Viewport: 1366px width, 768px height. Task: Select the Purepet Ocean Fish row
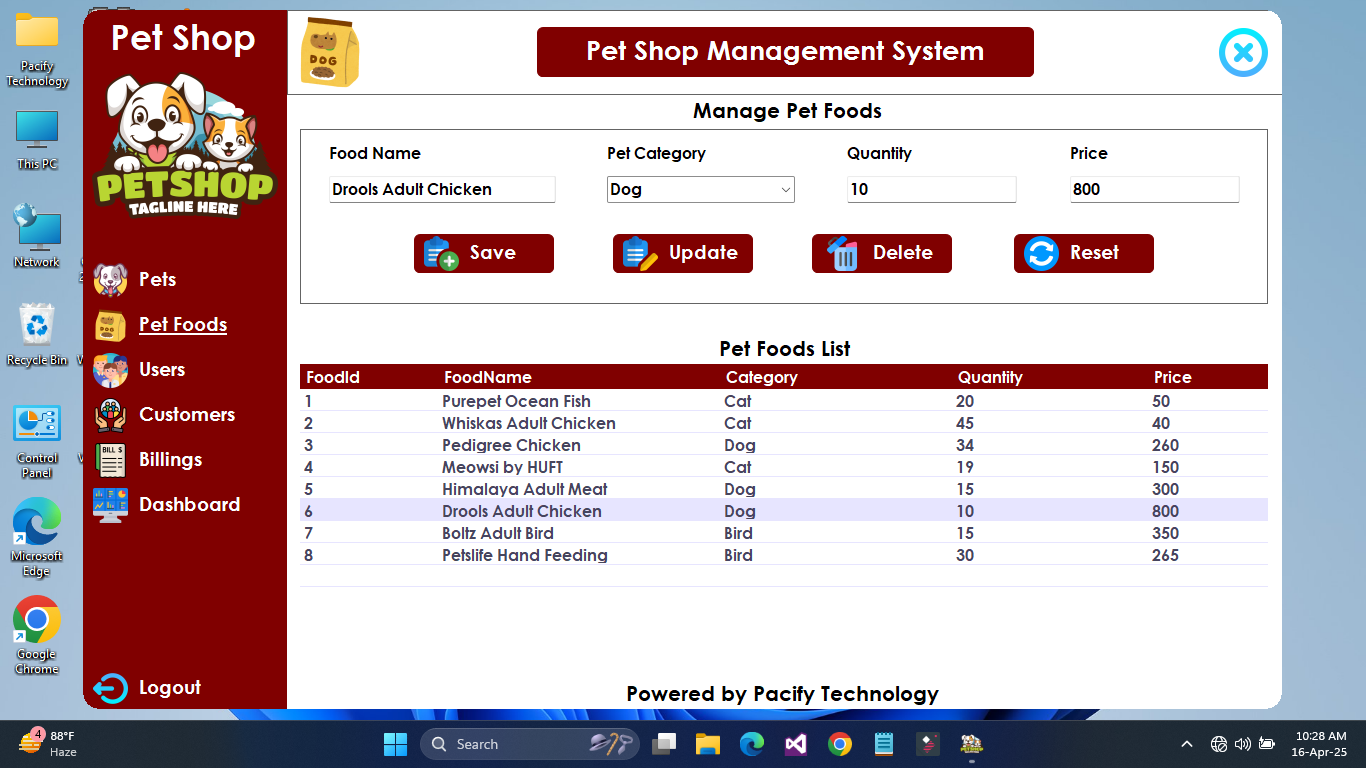tap(784, 401)
